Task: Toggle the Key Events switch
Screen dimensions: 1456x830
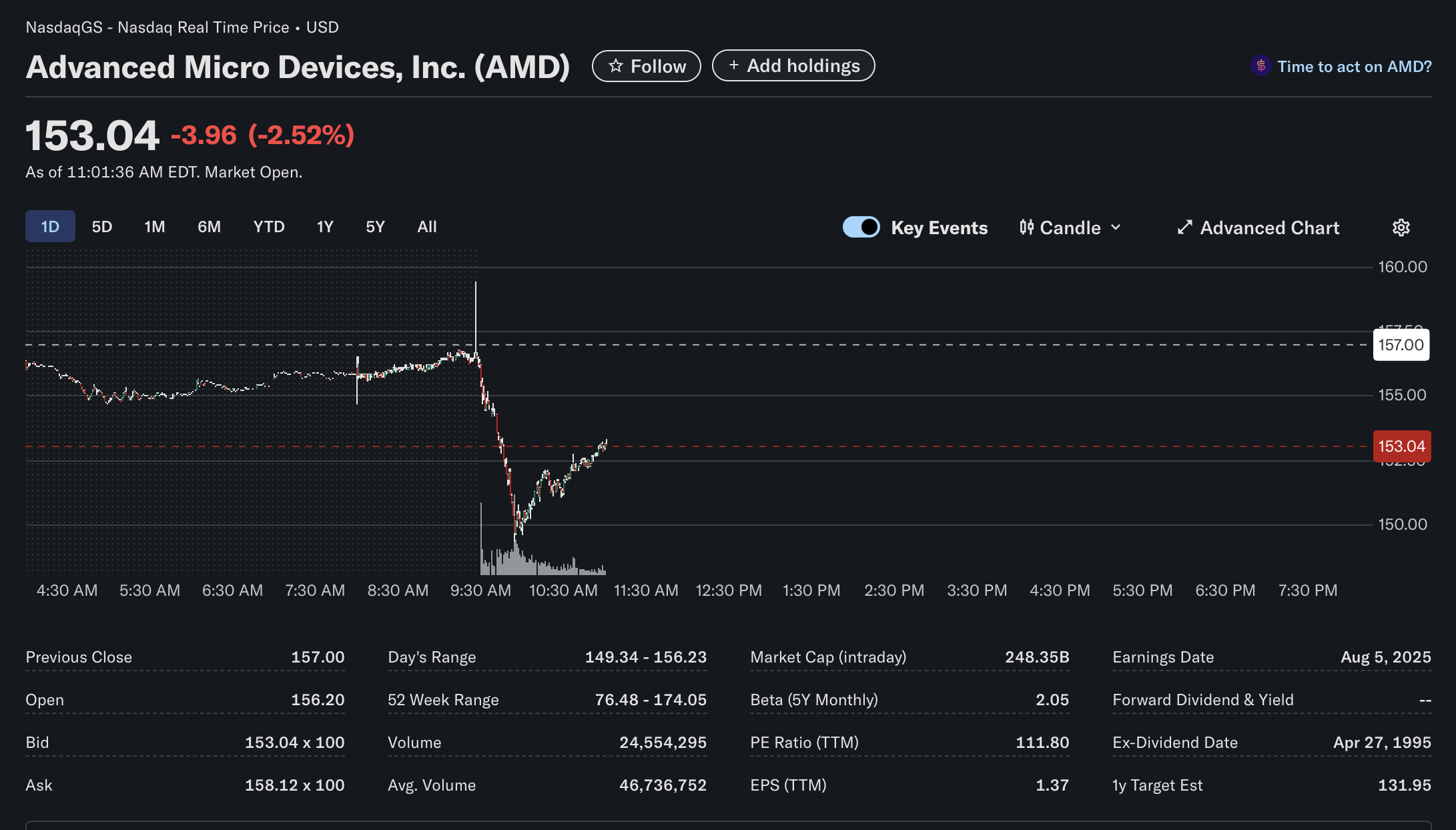Action: click(861, 227)
